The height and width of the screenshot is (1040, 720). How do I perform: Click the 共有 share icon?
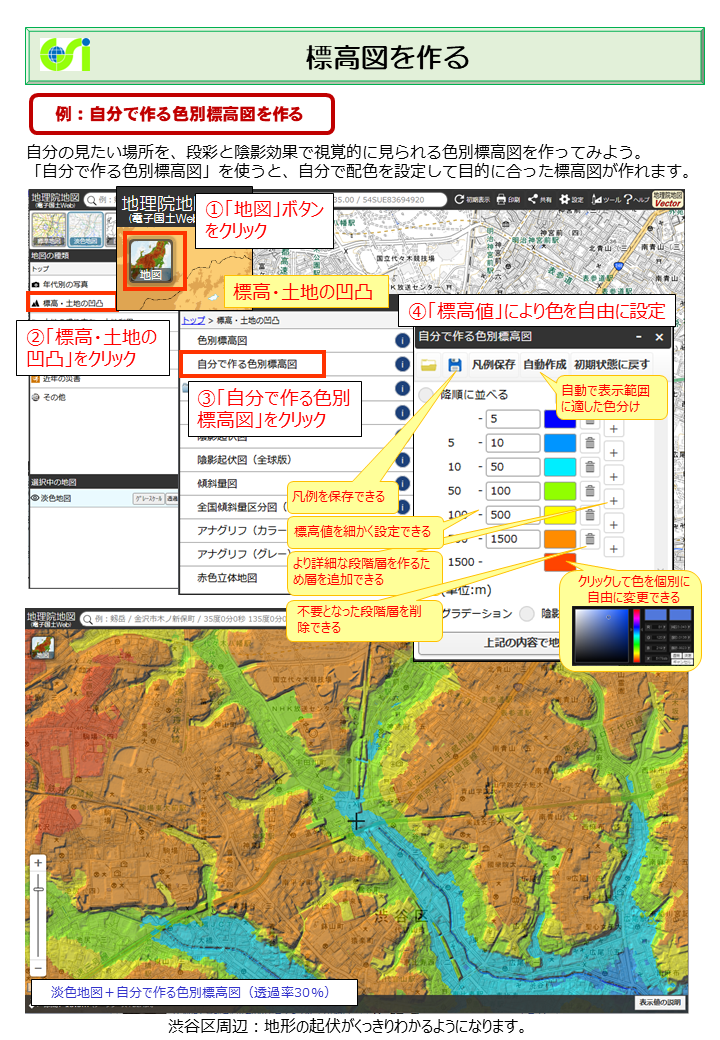coord(532,199)
